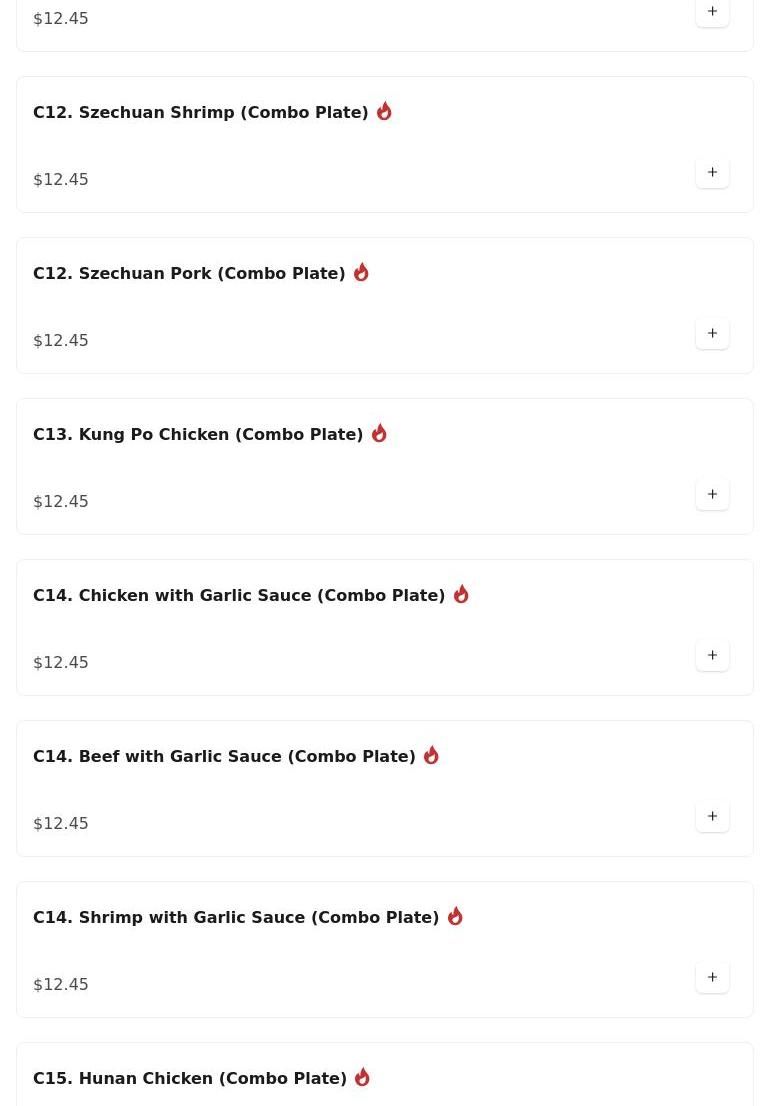Select the C14. Beef with Garlic Sauce title

click(x=224, y=757)
